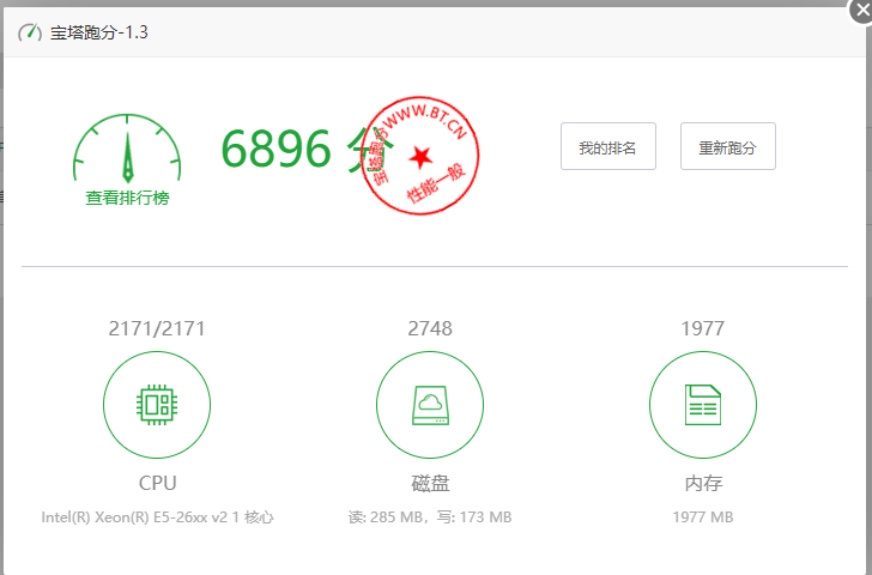Click the 磁盘 disk icon
The height and width of the screenshot is (575, 872).
pos(430,404)
